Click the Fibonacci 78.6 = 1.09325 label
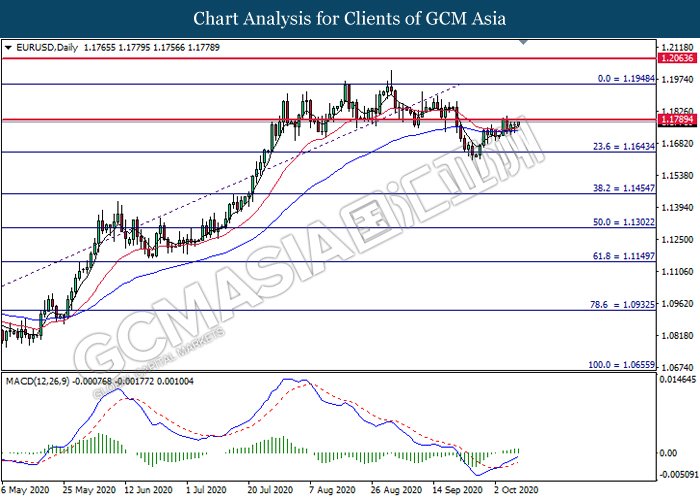This screenshot has height=500, width=700. click(x=622, y=304)
